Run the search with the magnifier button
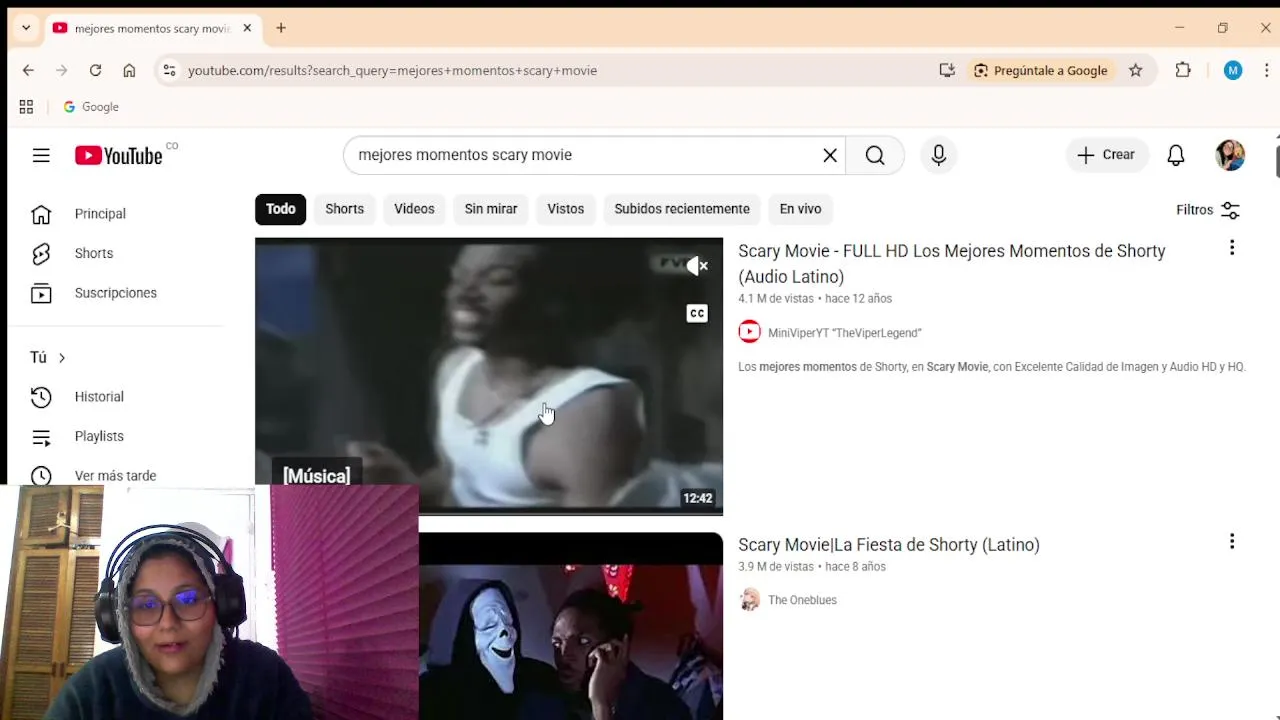The image size is (1280, 720). click(x=875, y=155)
